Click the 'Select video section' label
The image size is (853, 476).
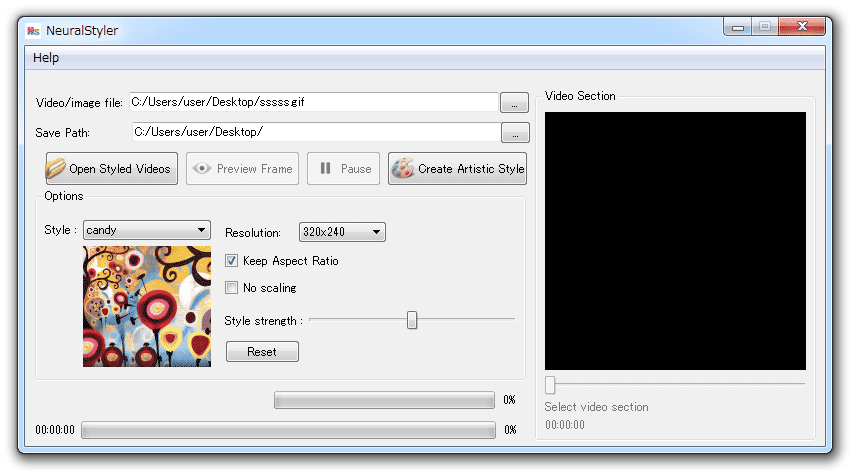[596, 407]
